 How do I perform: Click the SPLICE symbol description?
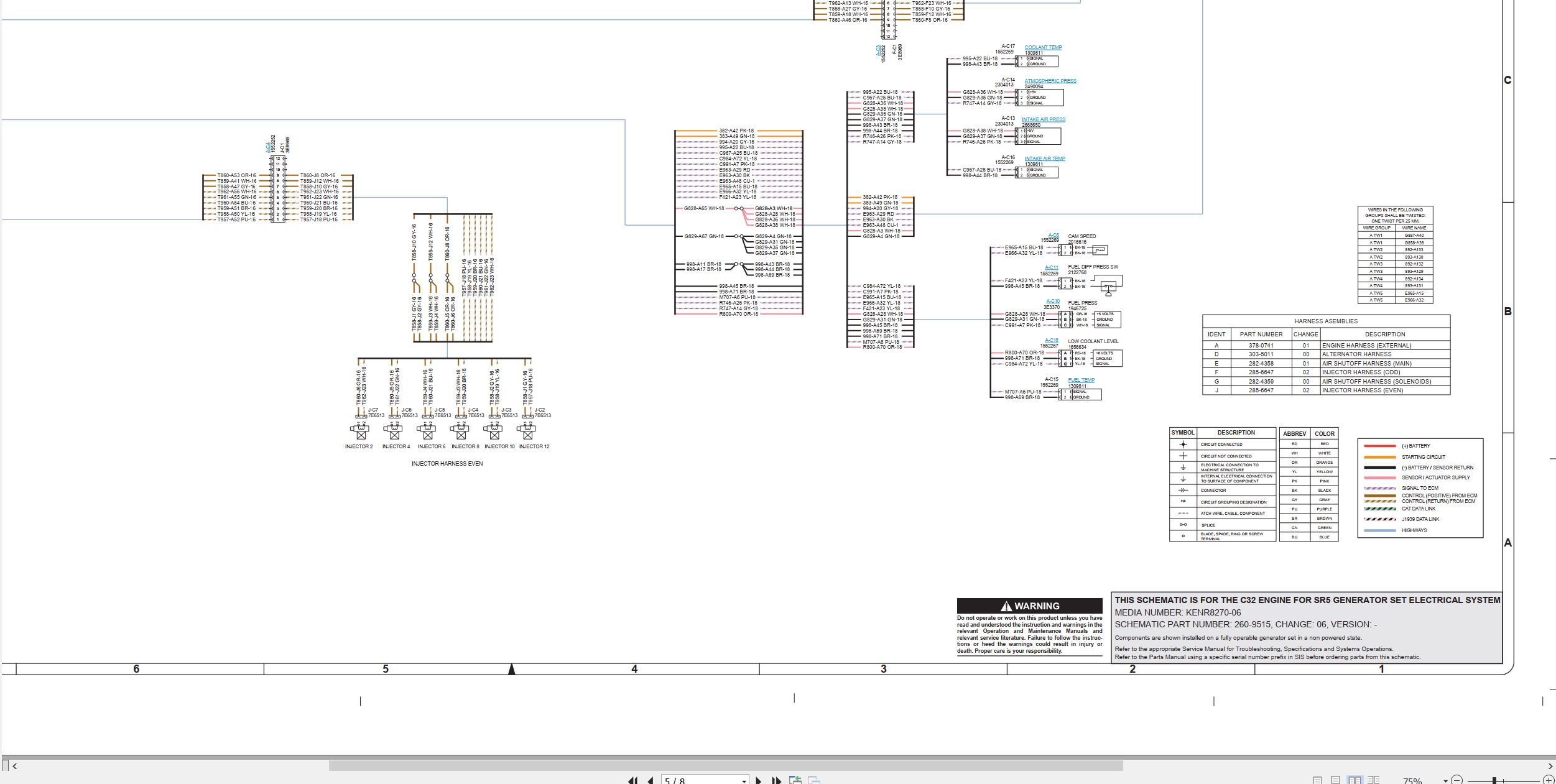(x=1208, y=525)
